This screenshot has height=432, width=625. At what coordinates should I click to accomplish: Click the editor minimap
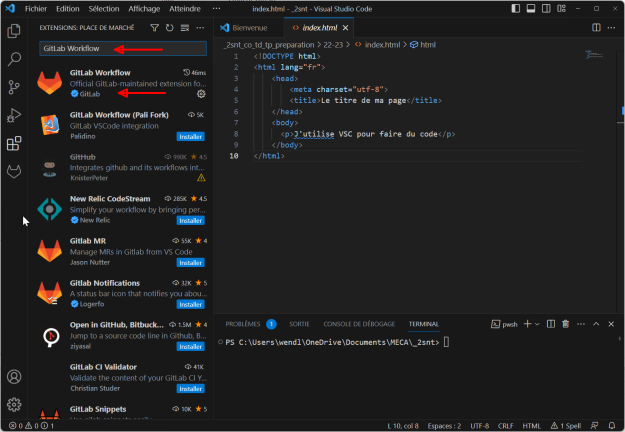594,55
